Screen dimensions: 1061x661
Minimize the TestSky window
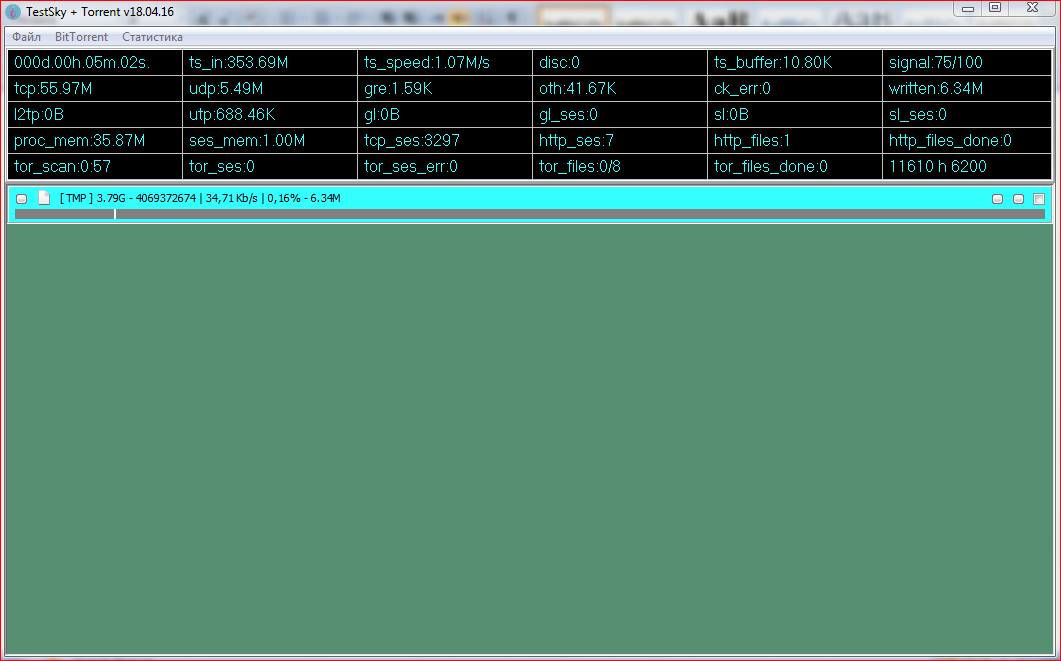(x=967, y=8)
